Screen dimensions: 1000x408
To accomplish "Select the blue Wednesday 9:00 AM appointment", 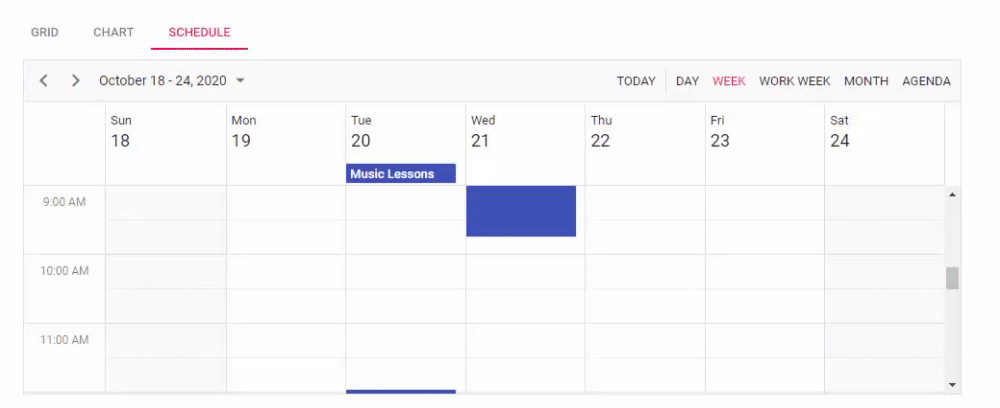I will pyautogui.click(x=521, y=211).
